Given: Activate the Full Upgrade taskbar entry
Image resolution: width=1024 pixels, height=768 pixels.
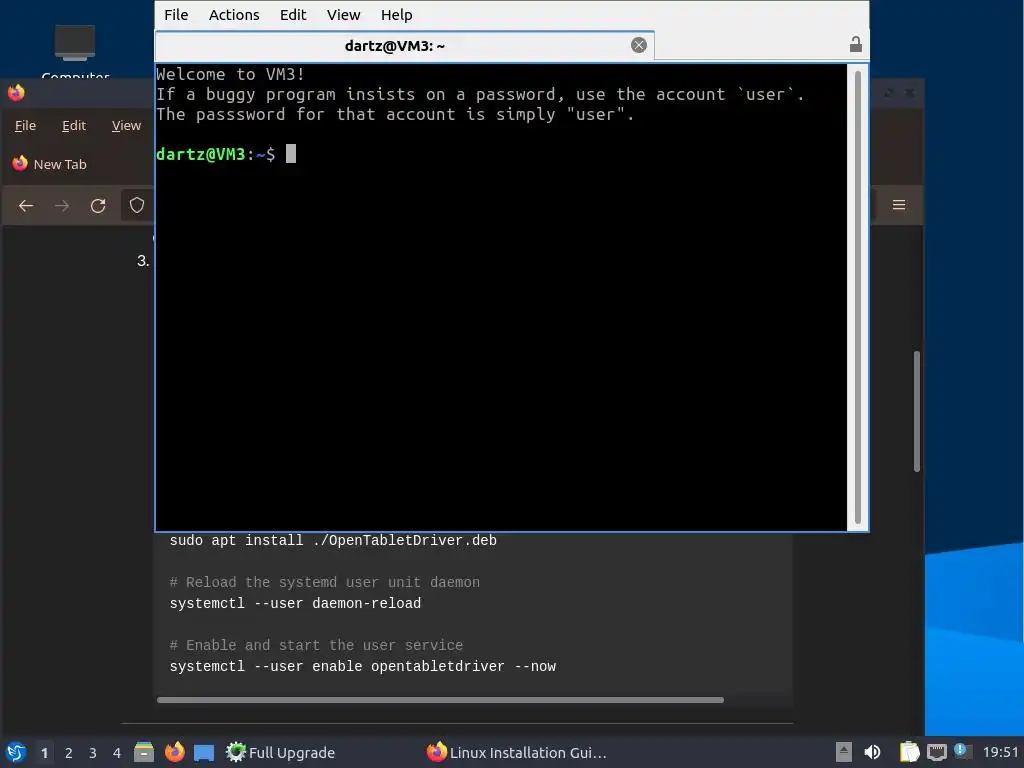Looking at the screenshot, I should point(281,752).
